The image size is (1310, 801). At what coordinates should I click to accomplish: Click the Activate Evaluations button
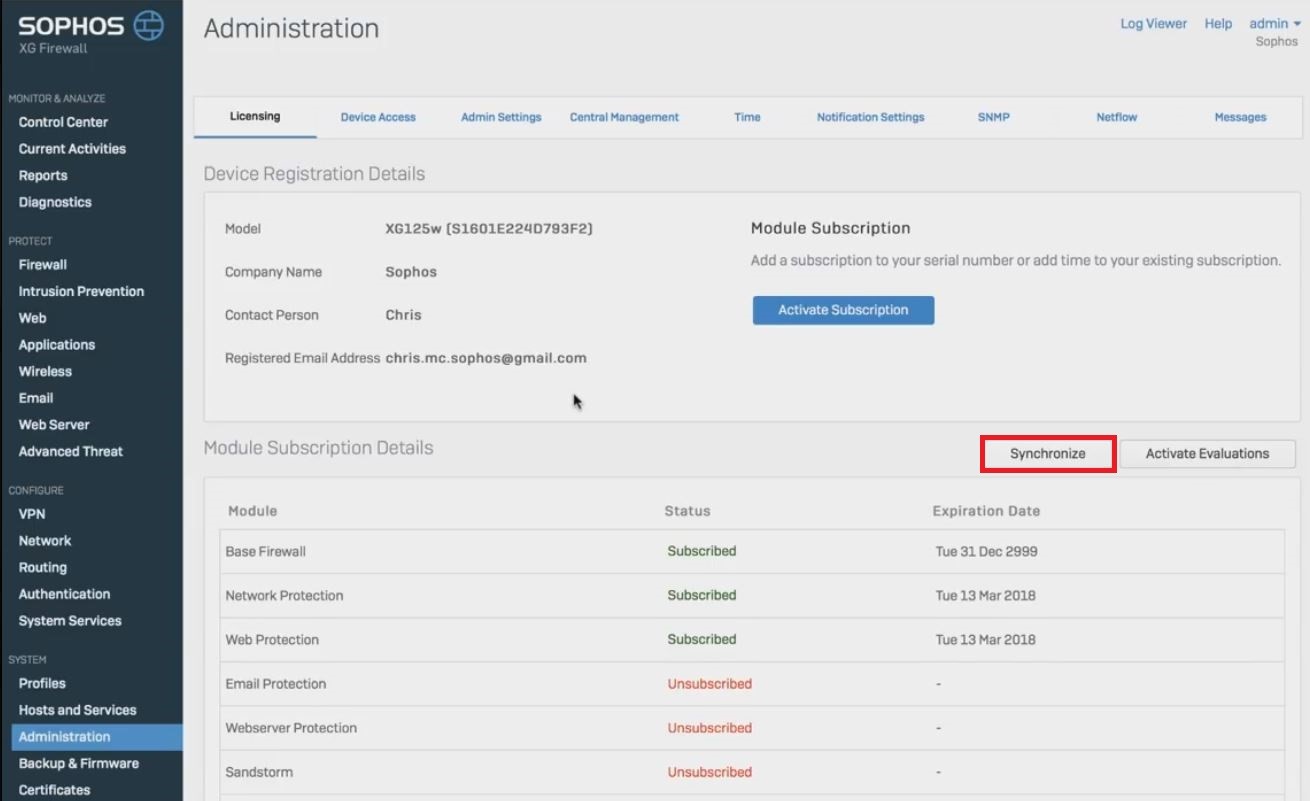tap(1207, 453)
